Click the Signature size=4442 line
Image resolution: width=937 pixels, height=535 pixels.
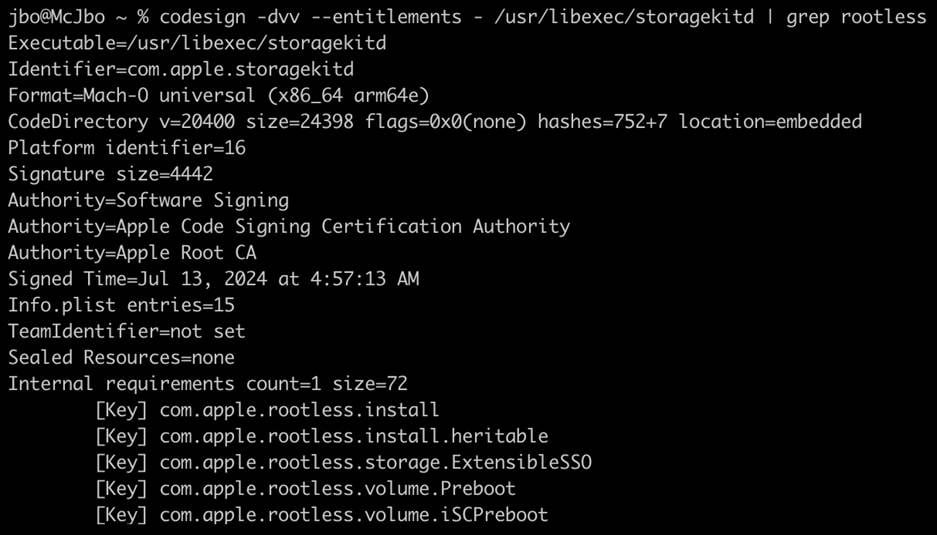pos(110,174)
